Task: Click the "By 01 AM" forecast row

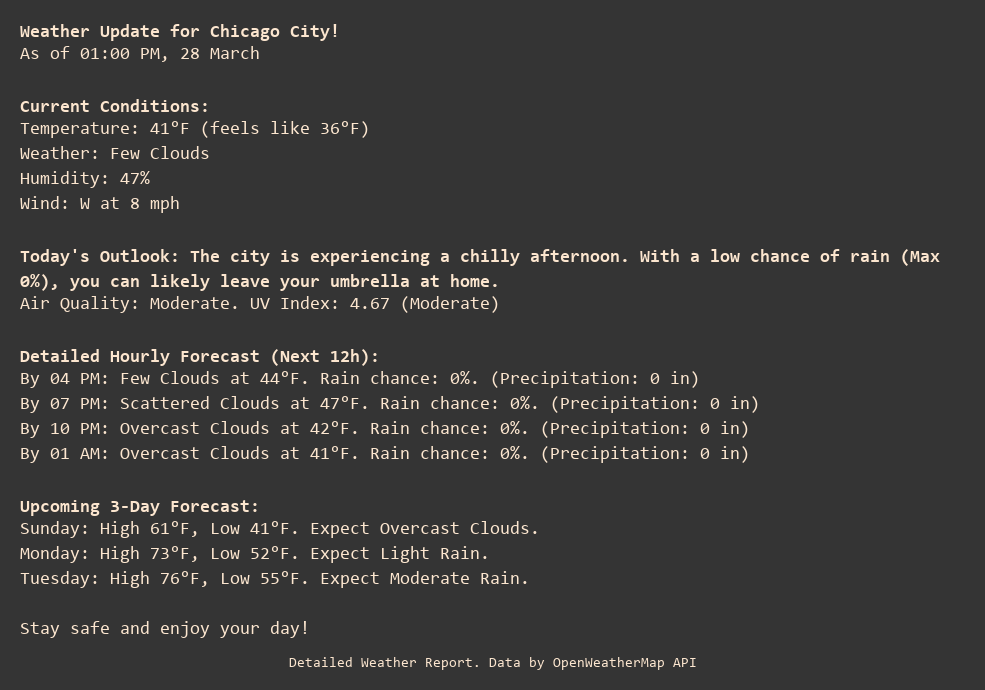Action: coord(385,453)
